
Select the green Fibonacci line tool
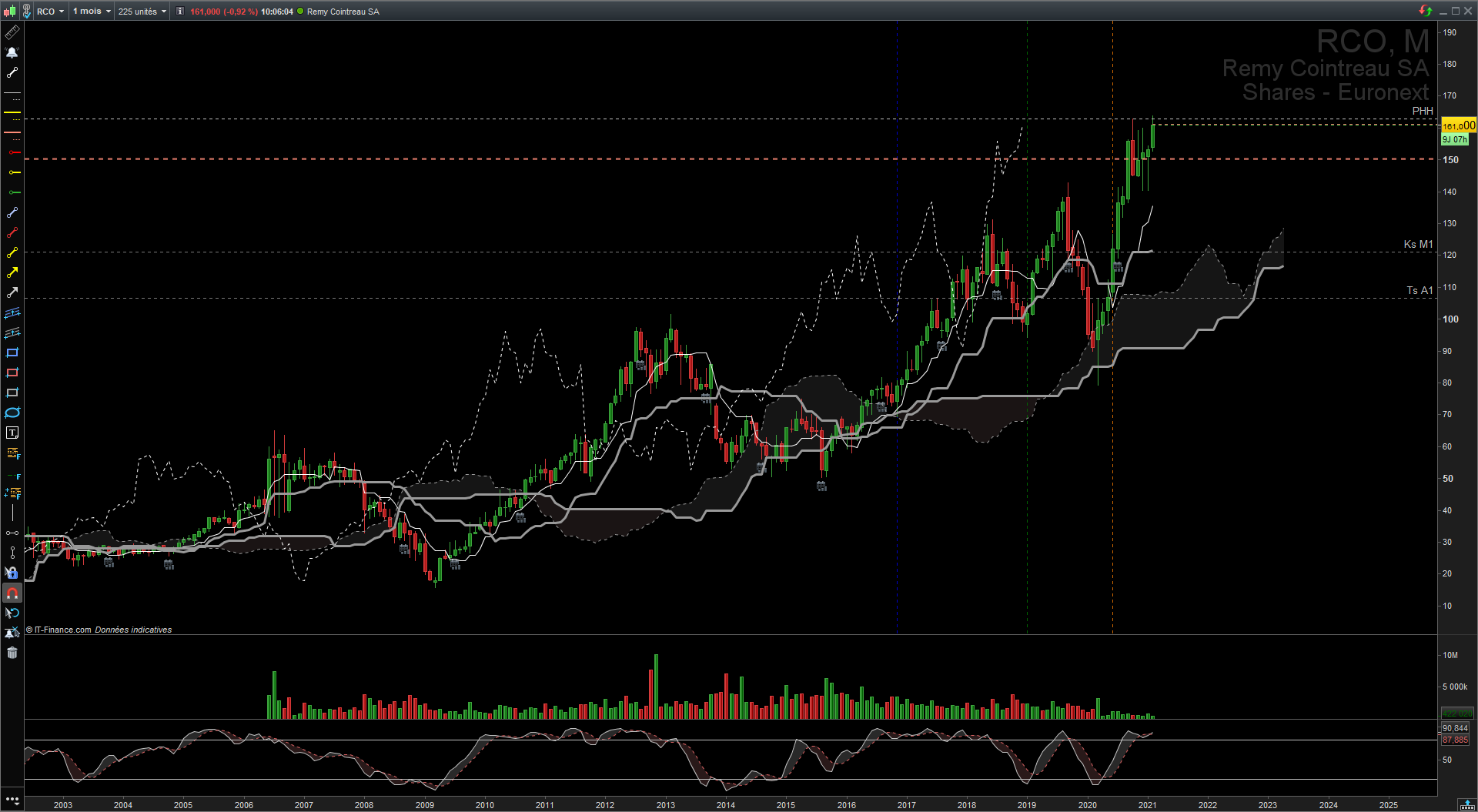[x=12, y=476]
